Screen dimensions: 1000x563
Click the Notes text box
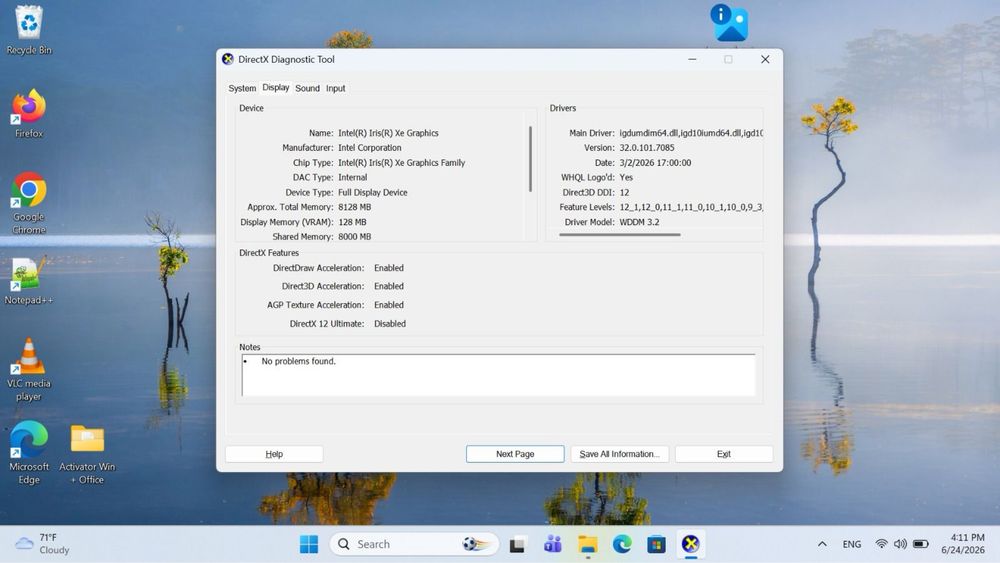click(x=499, y=376)
